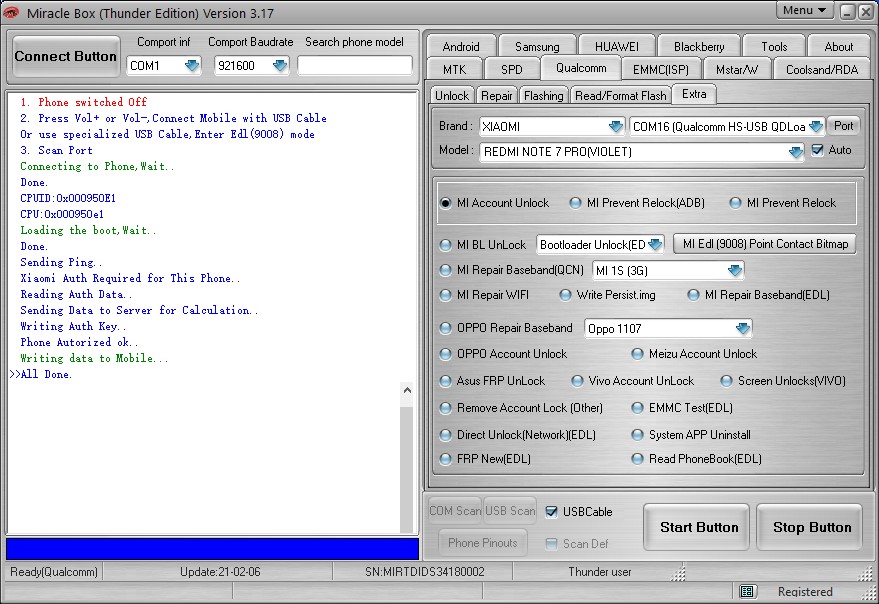The image size is (879, 604).
Task: Click the log scrollbar up arrow
Action: (x=408, y=390)
